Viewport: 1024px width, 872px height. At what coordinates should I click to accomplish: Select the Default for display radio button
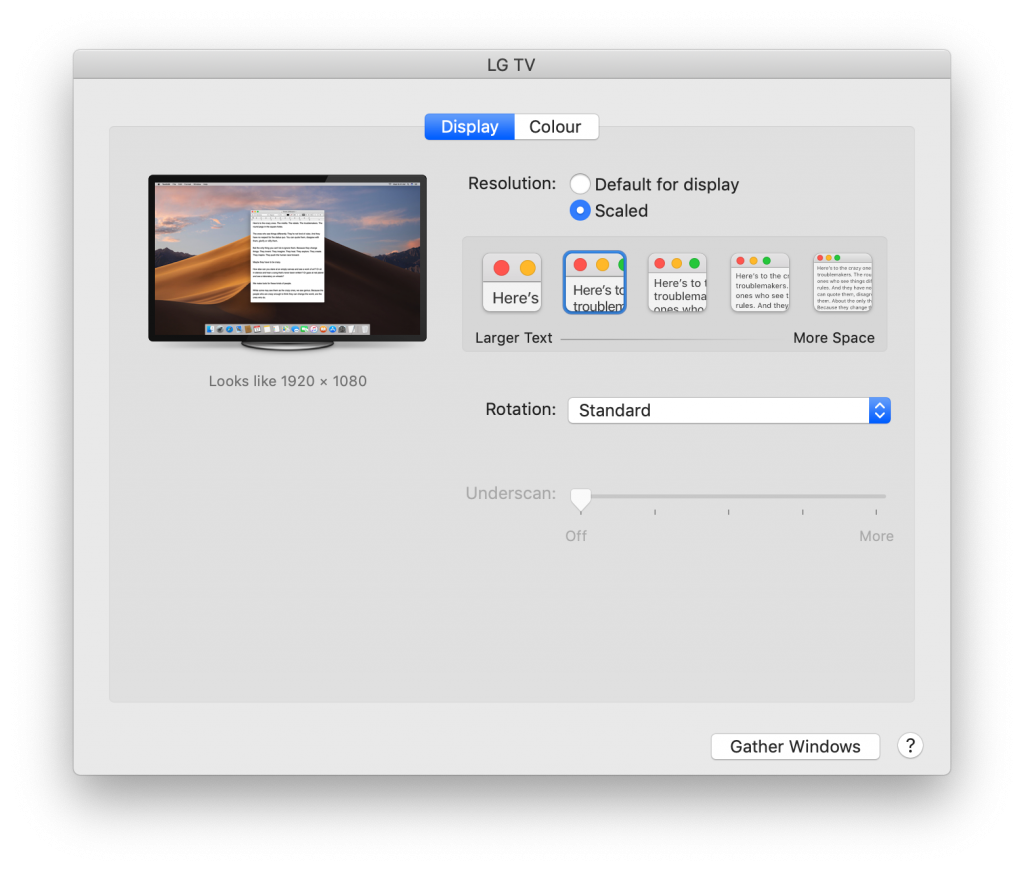pos(580,185)
